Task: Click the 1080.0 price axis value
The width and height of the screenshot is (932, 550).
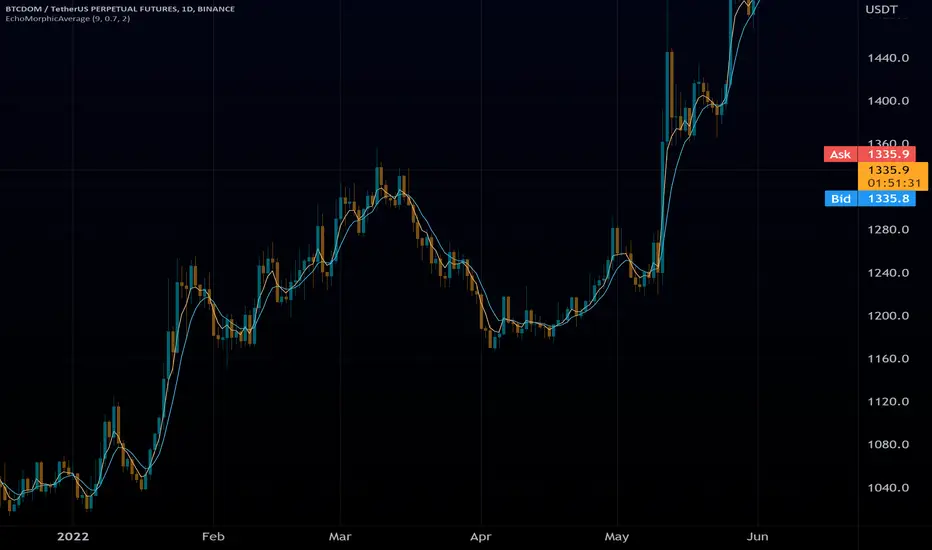Action: pyautogui.click(x=888, y=445)
